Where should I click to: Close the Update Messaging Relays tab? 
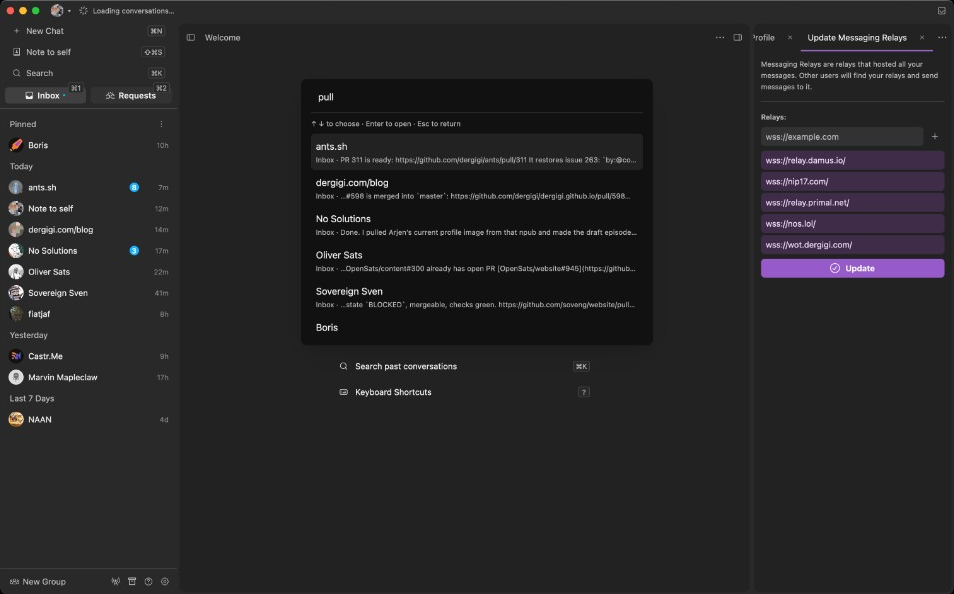922,38
